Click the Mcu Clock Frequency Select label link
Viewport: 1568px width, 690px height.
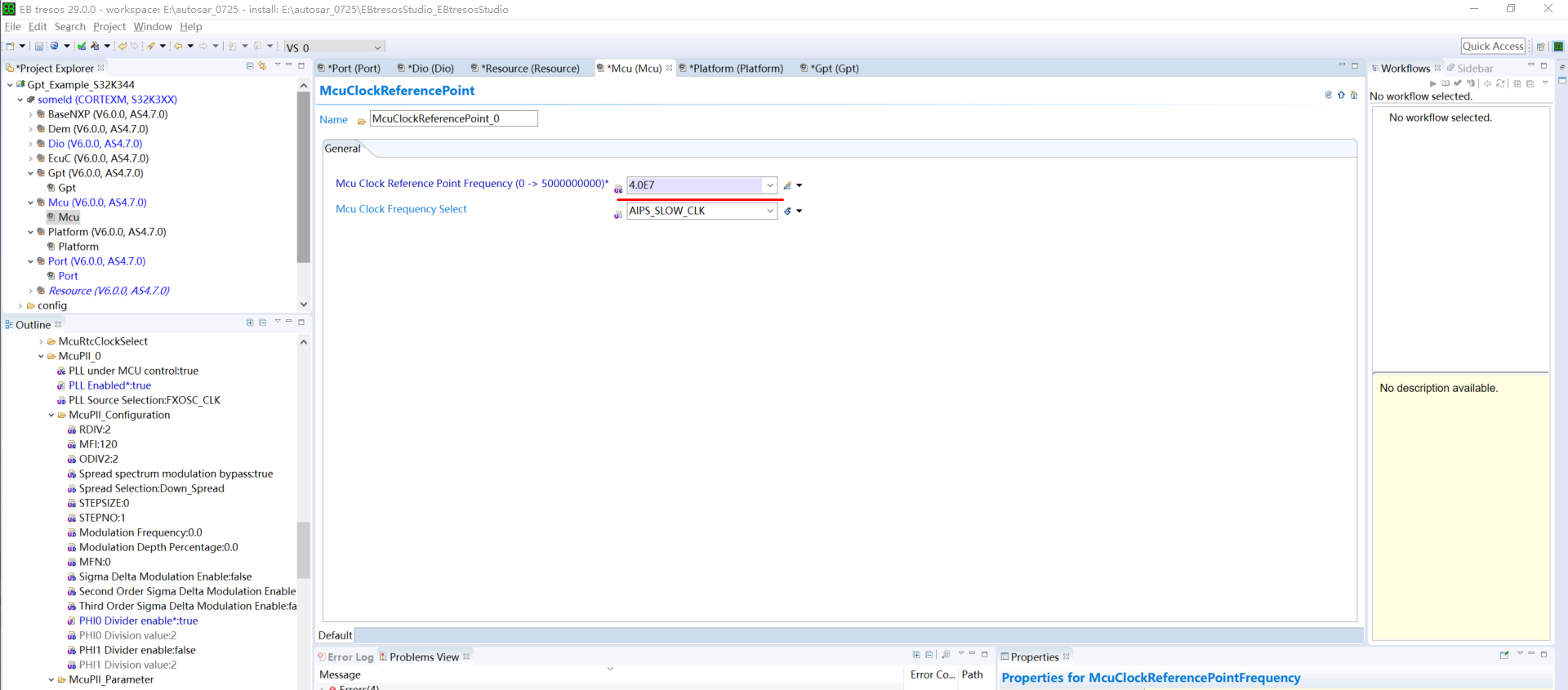pos(401,209)
